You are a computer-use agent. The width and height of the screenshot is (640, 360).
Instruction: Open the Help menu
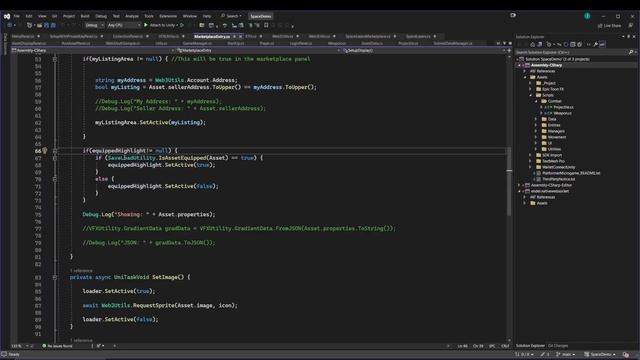(x=207, y=16)
